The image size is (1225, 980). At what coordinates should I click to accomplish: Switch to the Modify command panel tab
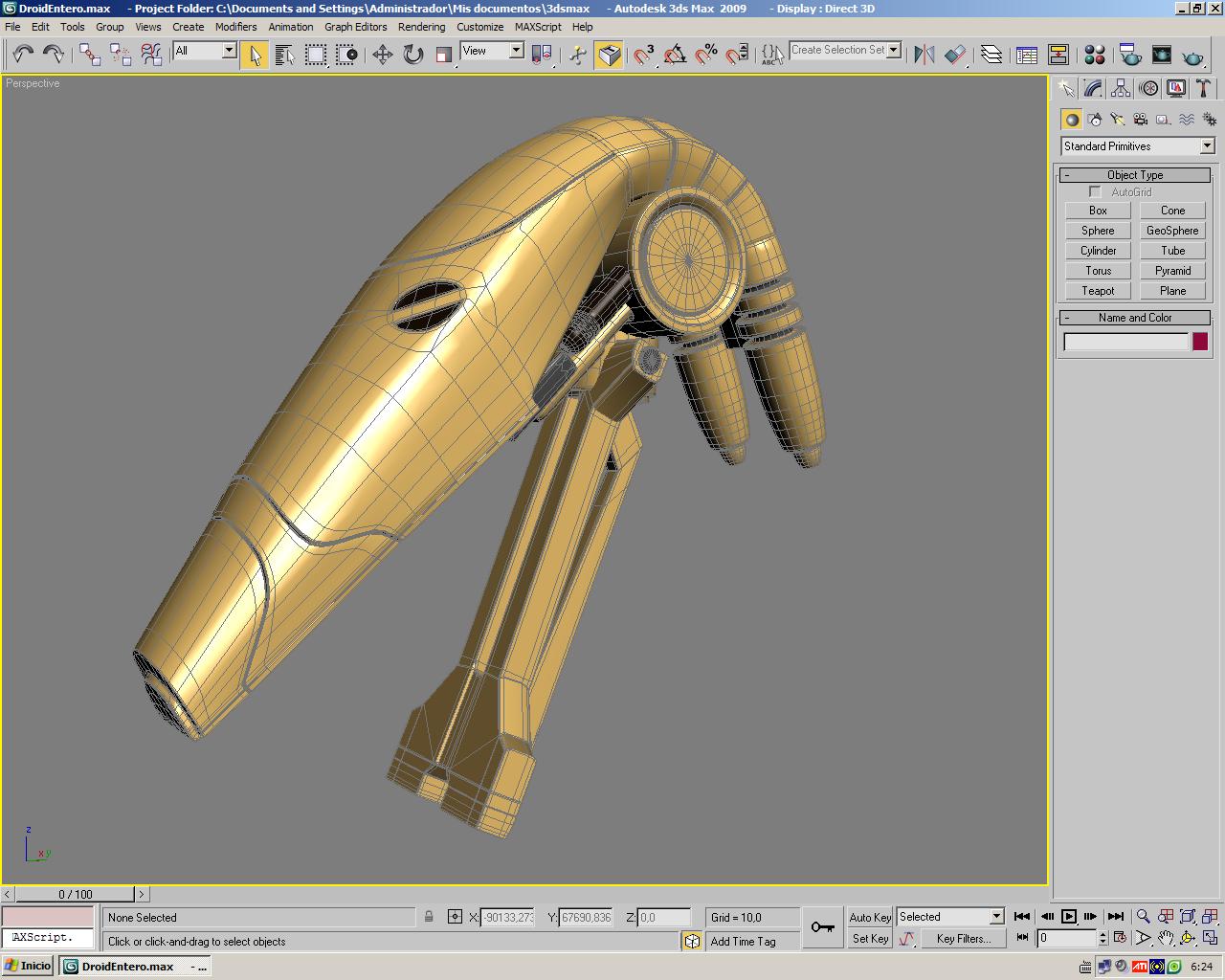tap(1093, 89)
